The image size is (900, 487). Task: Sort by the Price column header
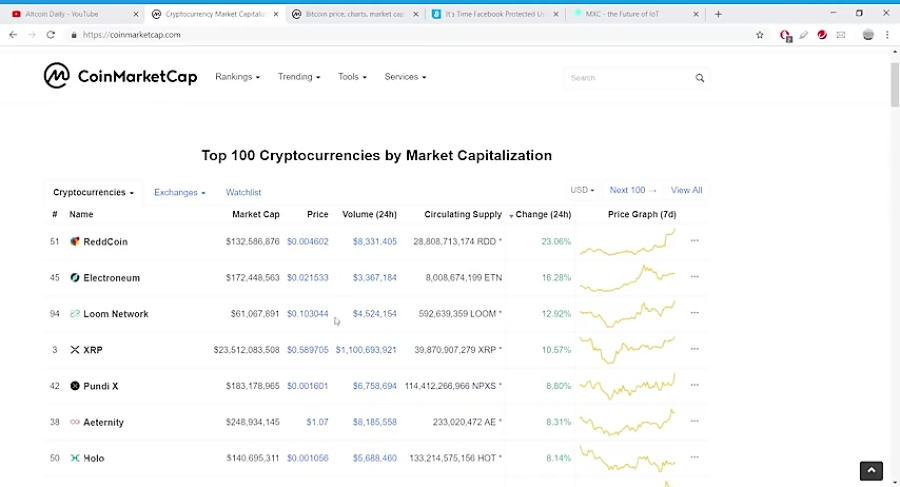pyautogui.click(x=317, y=214)
